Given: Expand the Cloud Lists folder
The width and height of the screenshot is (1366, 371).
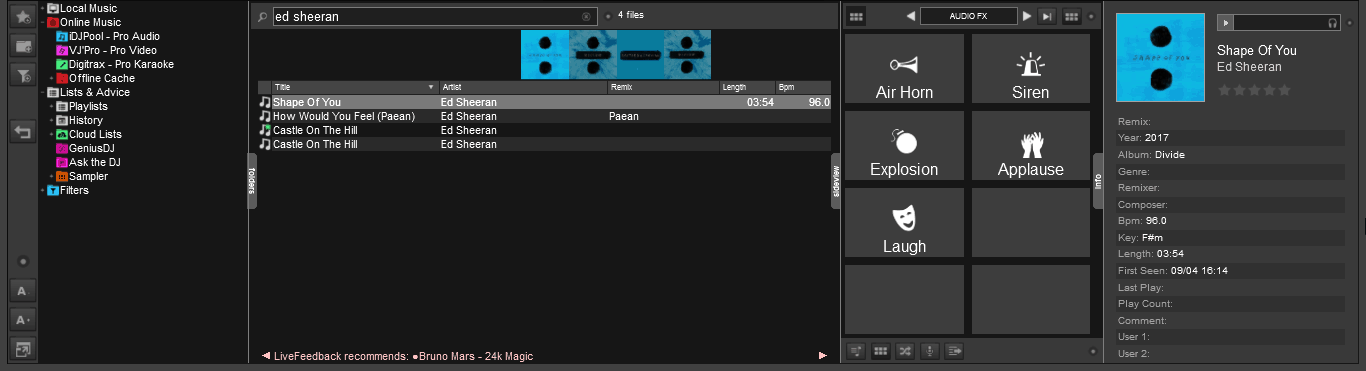Looking at the screenshot, I should click(x=51, y=134).
